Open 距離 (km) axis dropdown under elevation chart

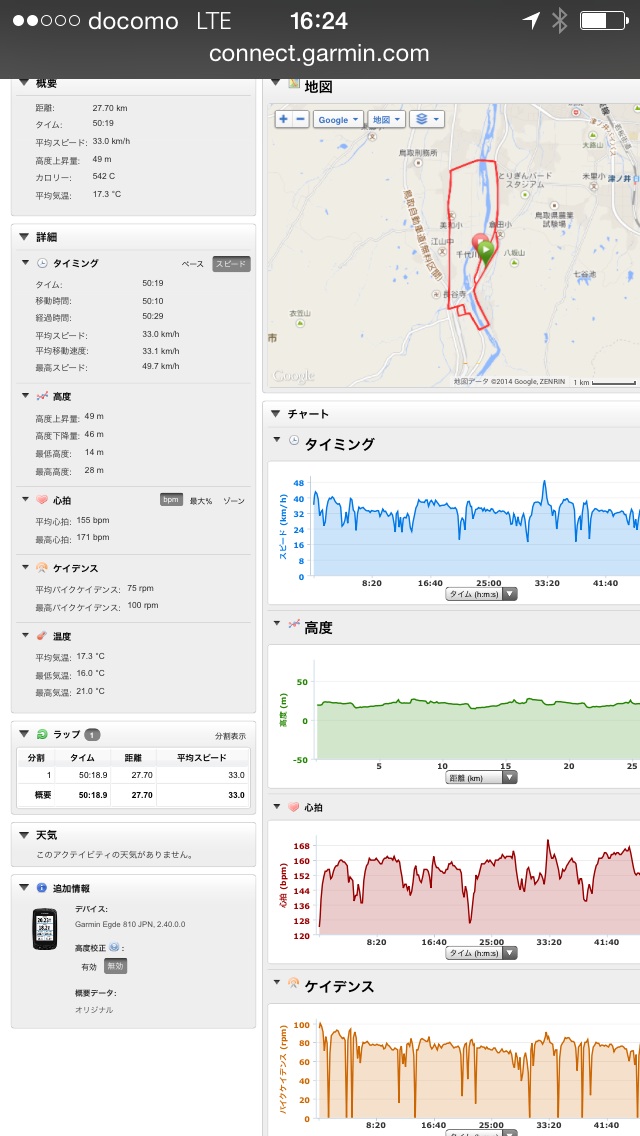tap(481, 777)
